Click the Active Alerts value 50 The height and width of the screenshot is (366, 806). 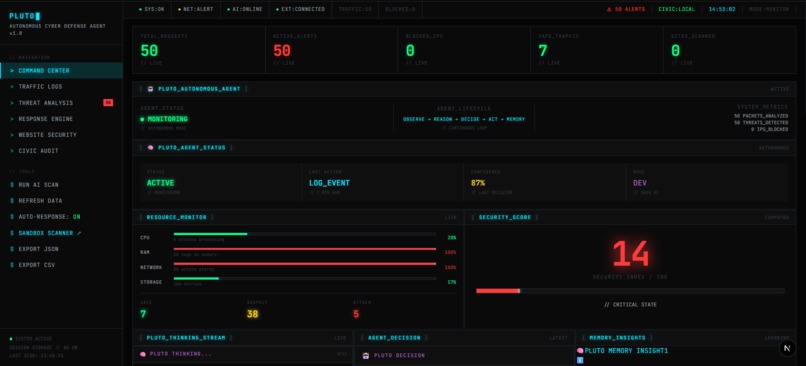click(x=282, y=50)
